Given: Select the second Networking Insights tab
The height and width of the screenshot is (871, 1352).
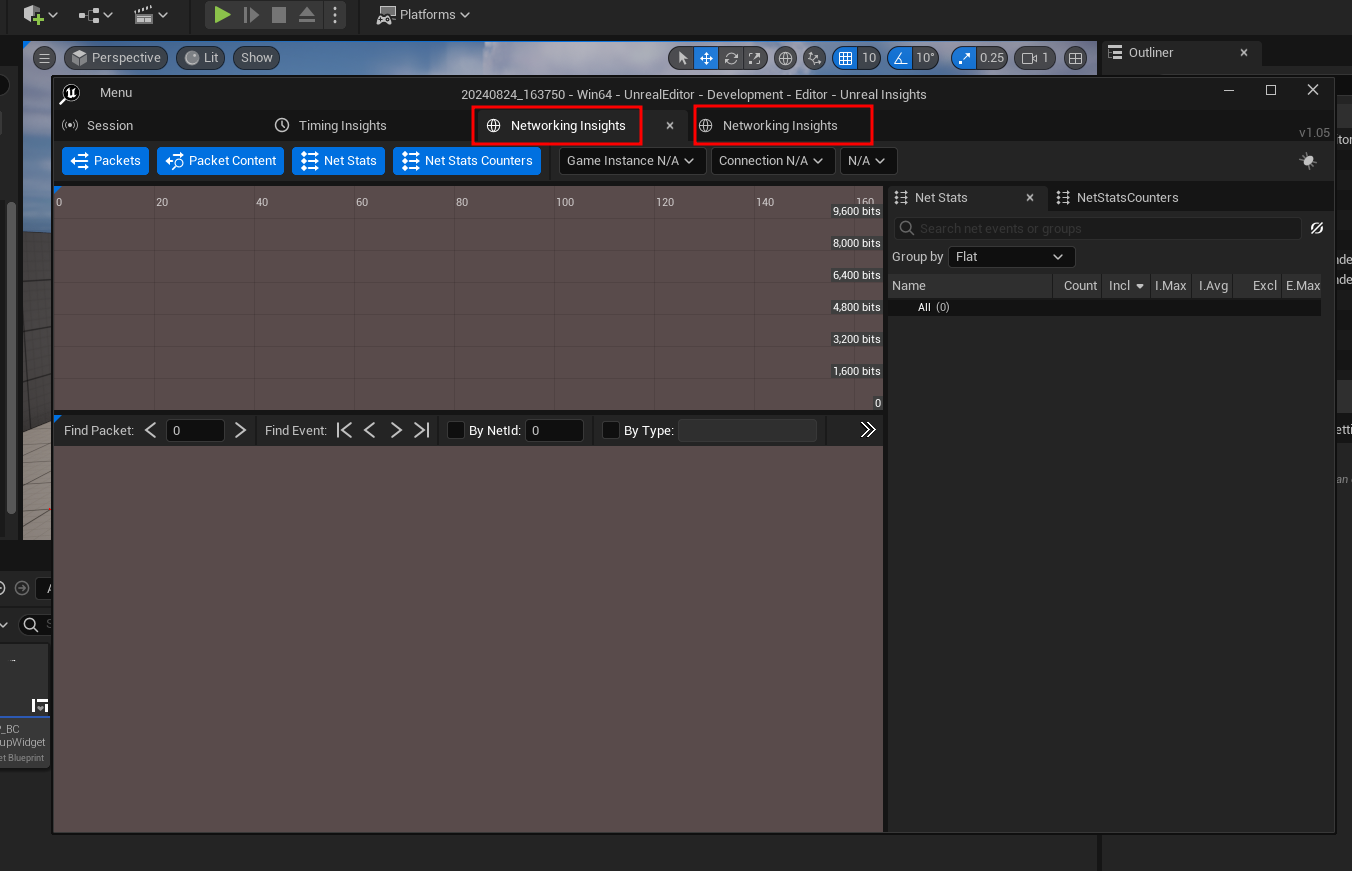Looking at the screenshot, I should 783,125.
